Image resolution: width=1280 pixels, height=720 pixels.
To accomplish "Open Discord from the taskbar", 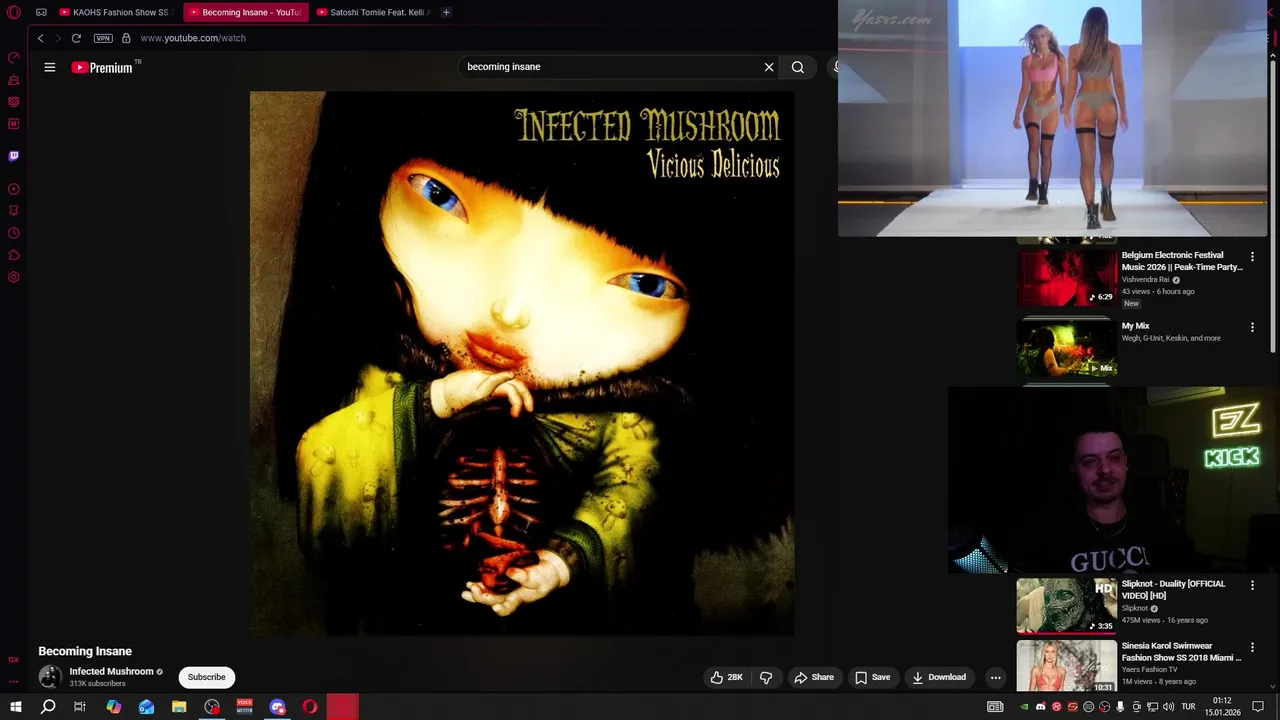I will click(x=278, y=707).
